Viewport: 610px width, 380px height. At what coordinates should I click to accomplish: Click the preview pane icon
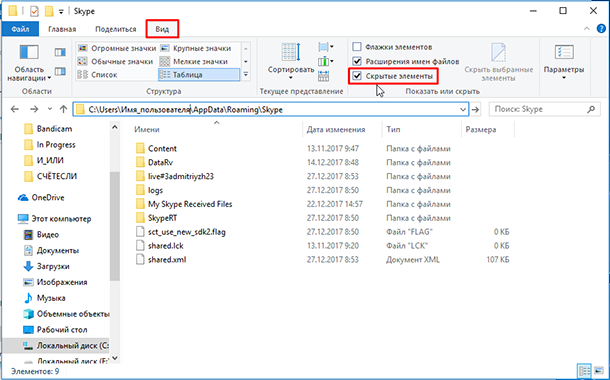[60, 52]
